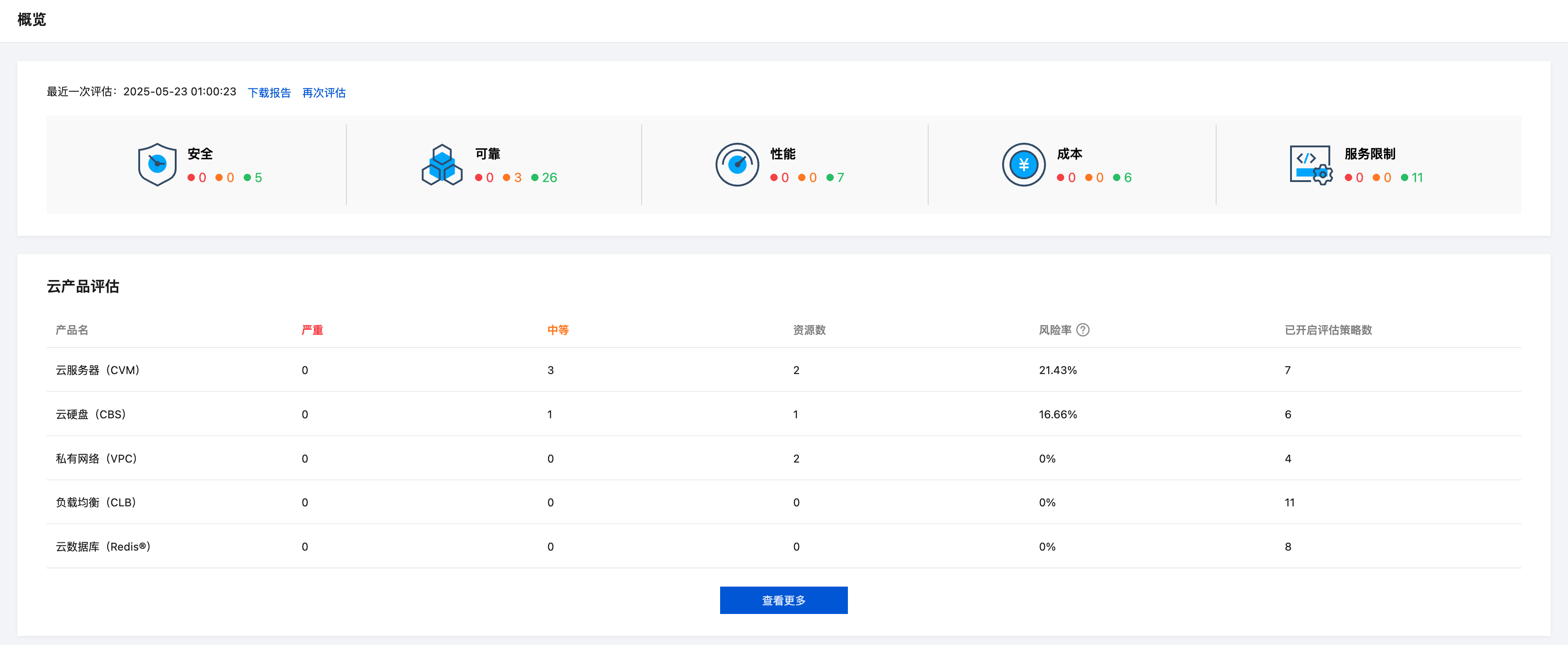Click the Reliability (可靠) cubes icon
The height and width of the screenshot is (645, 1568).
tap(442, 165)
